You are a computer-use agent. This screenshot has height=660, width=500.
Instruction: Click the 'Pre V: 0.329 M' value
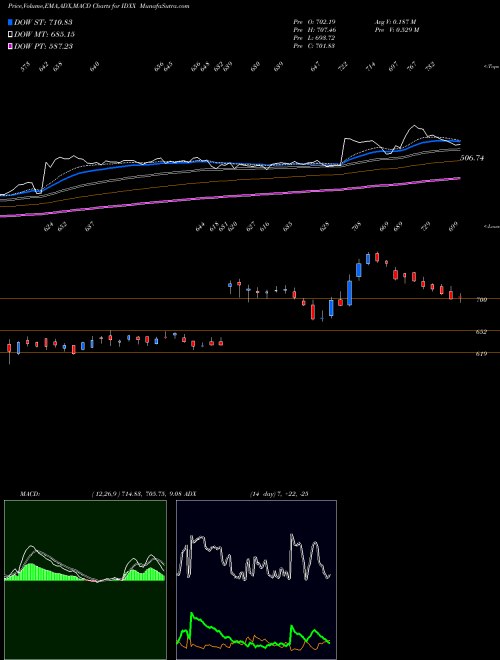(x=396, y=30)
